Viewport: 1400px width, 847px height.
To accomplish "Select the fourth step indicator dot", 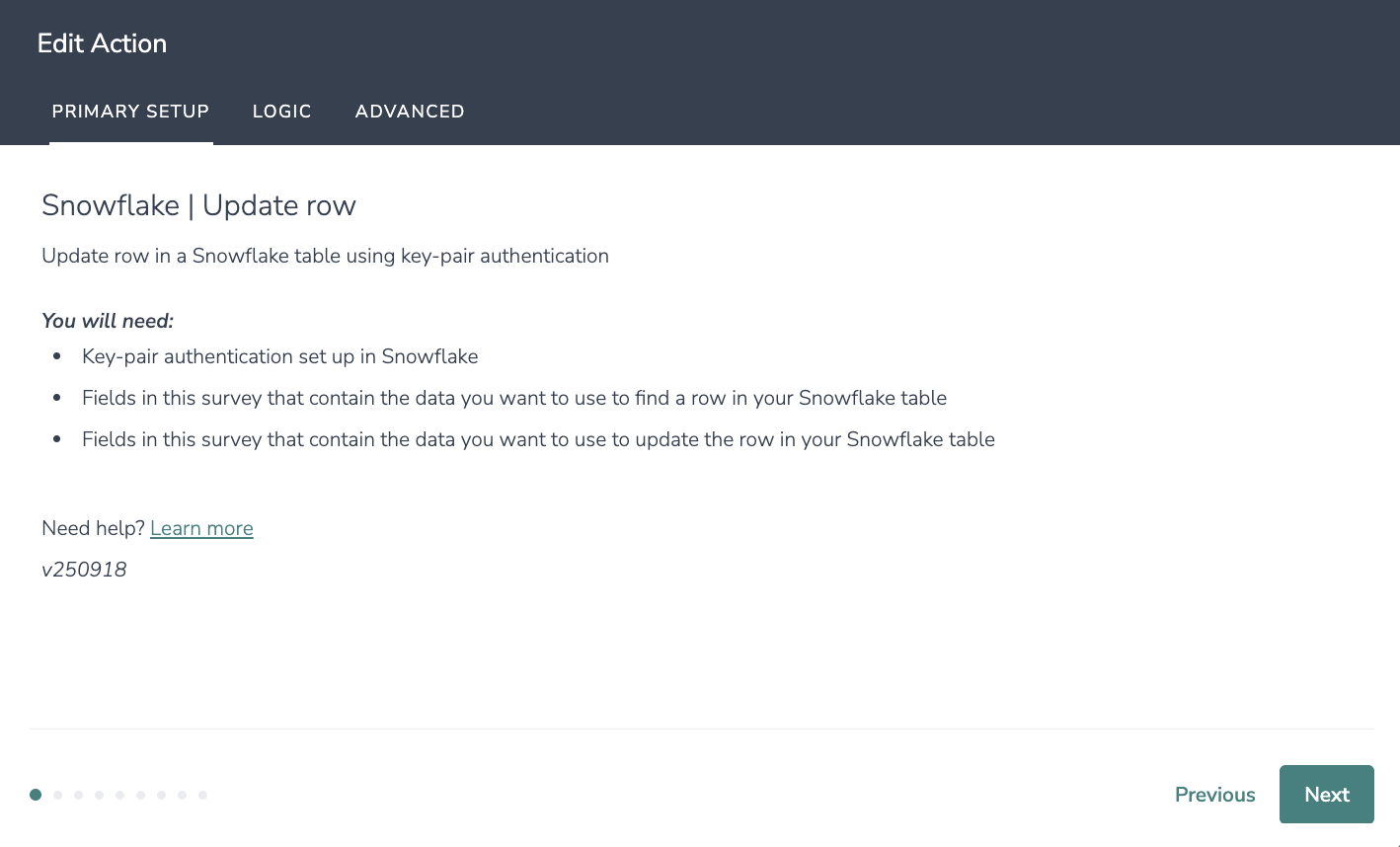I will tap(99, 795).
